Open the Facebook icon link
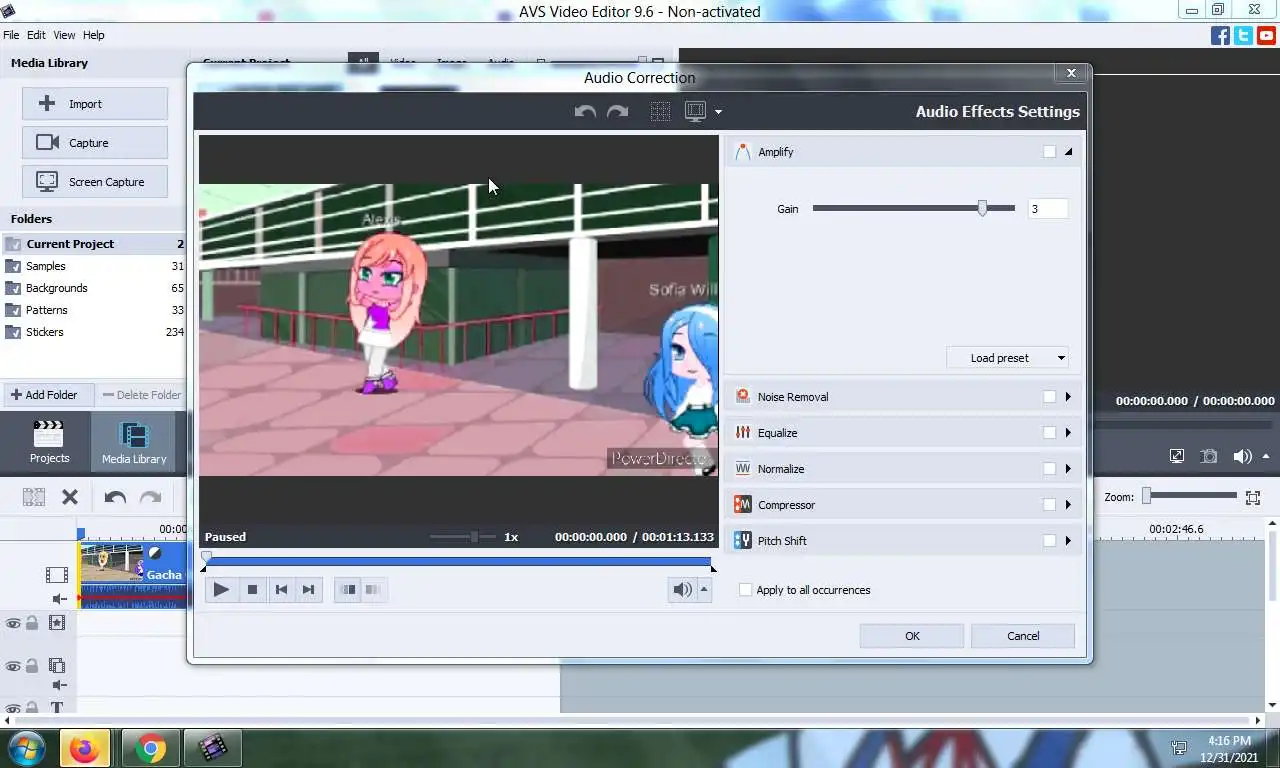This screenshot has width=1280, height=768. tap(1220, 36)
